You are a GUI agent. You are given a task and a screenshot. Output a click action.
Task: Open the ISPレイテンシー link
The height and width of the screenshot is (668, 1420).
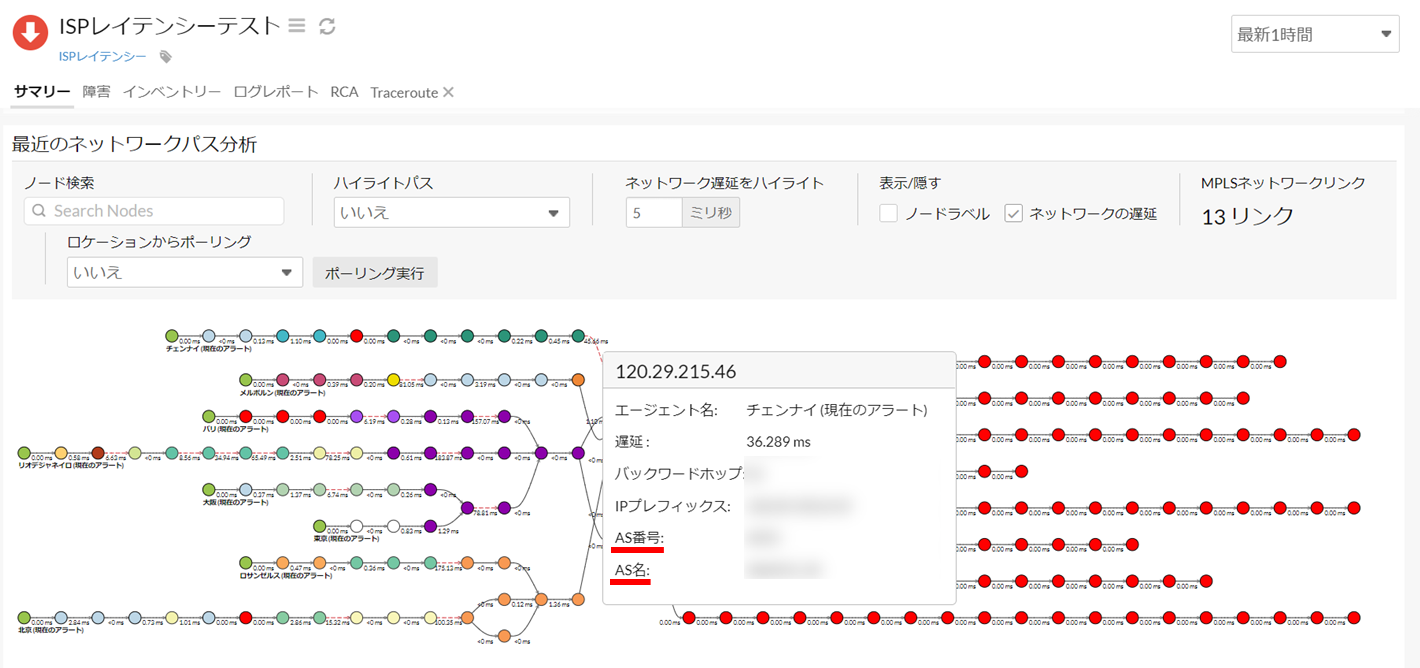coord(102,57)
